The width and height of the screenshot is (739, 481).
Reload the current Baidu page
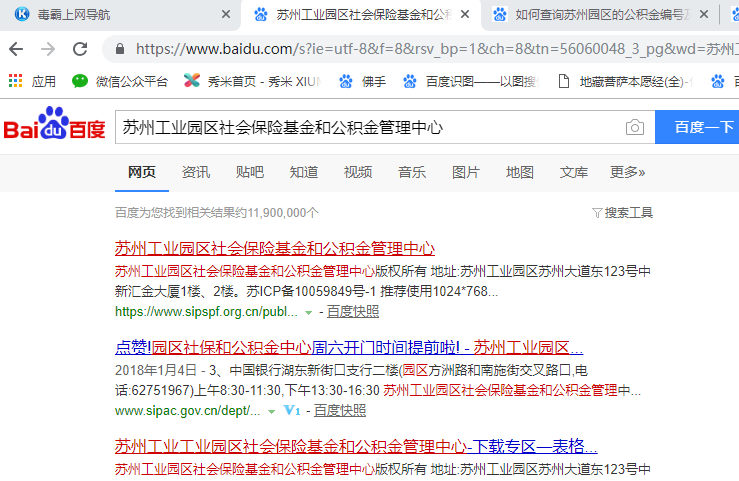[80, 49]
